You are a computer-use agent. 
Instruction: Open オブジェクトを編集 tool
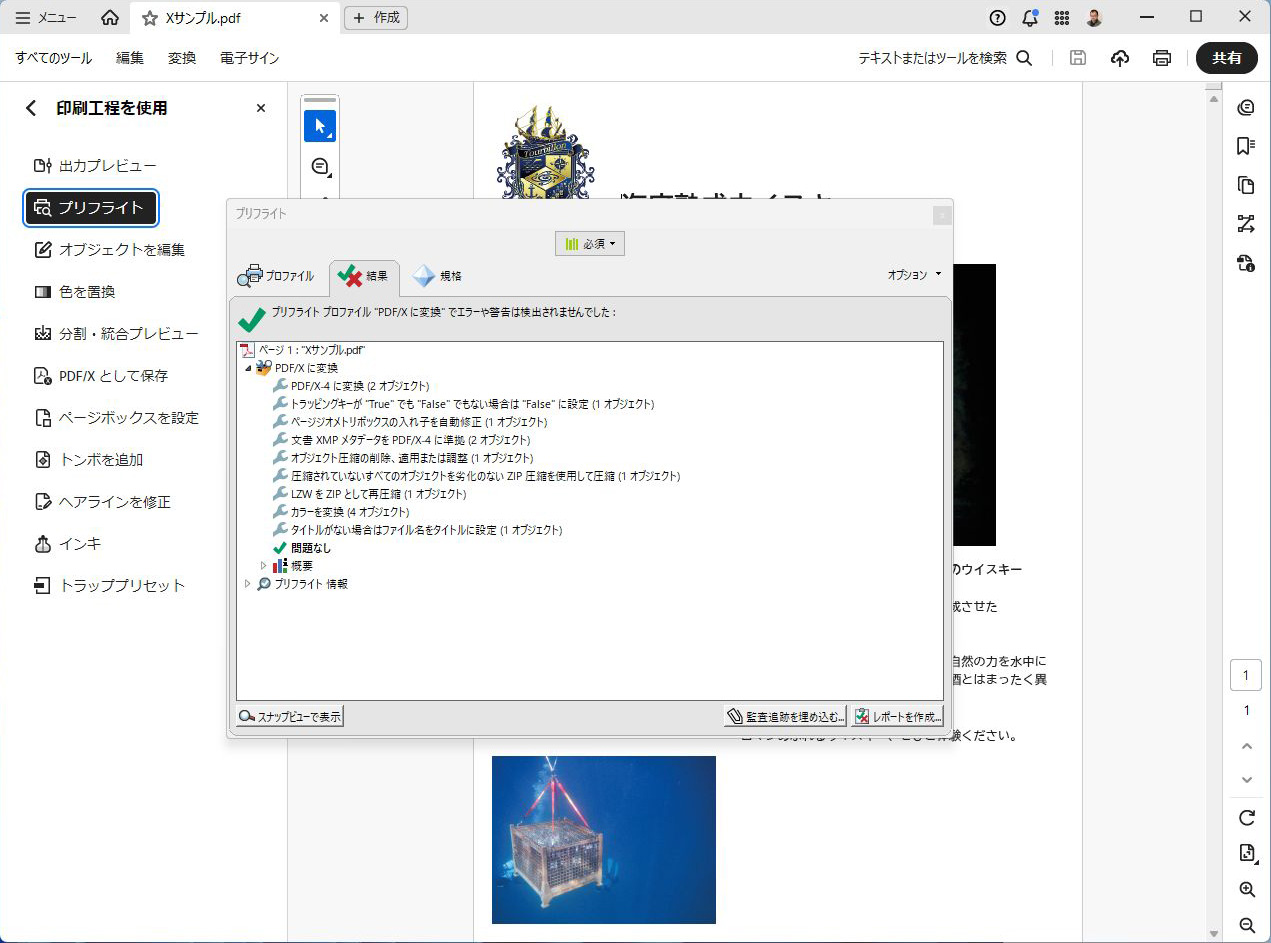click(x=109, y=250)
